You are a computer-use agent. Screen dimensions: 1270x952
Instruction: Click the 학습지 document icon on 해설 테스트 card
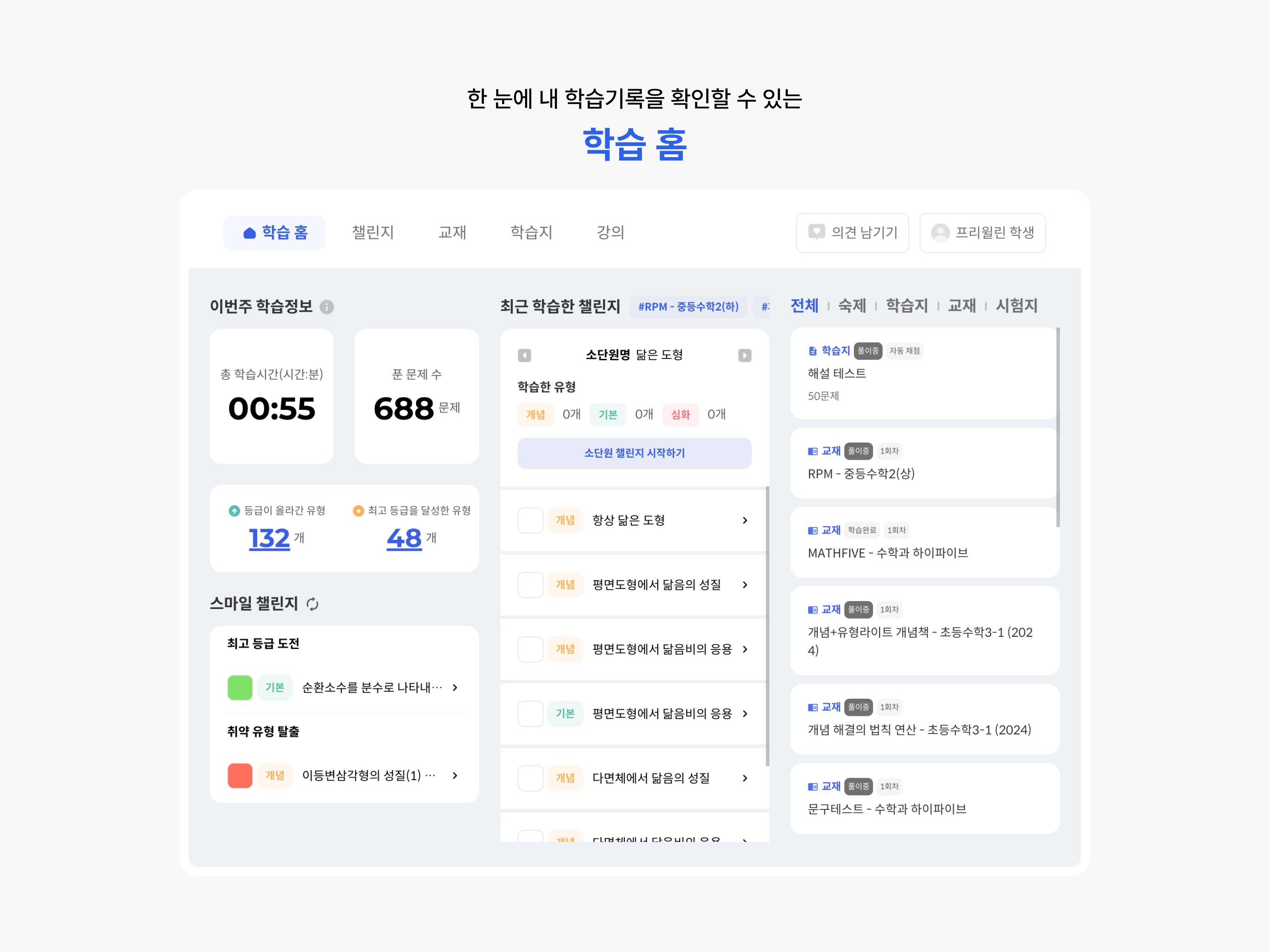(x=813, y=351)
